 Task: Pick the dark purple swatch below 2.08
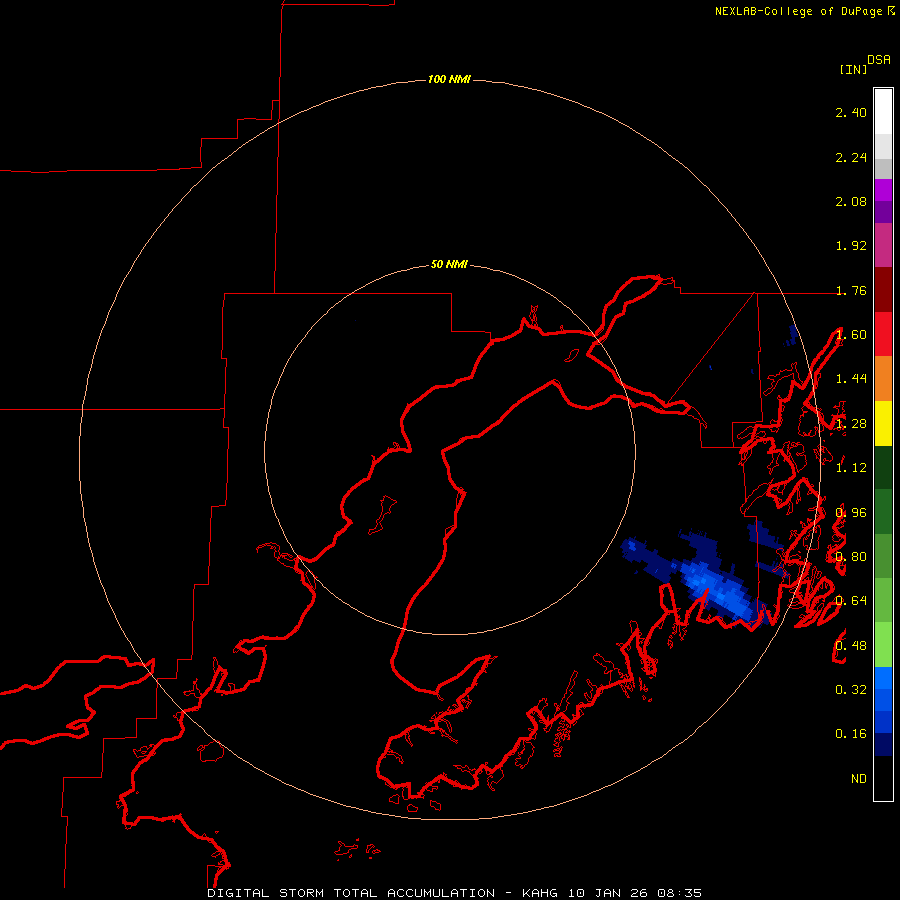coord(883,212)
